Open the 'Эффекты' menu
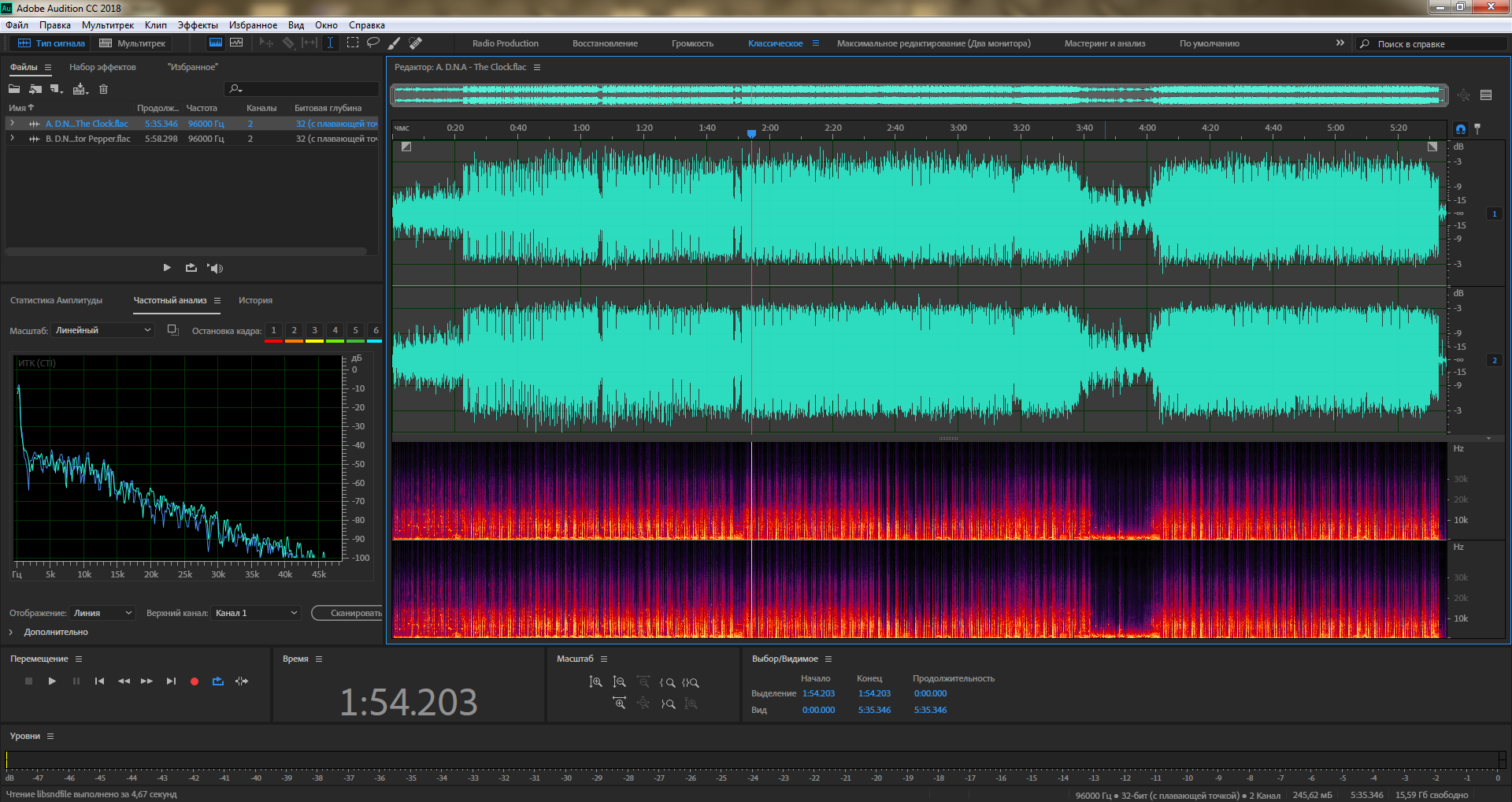This screenshot has height=802, width=1512. [198, 25]
